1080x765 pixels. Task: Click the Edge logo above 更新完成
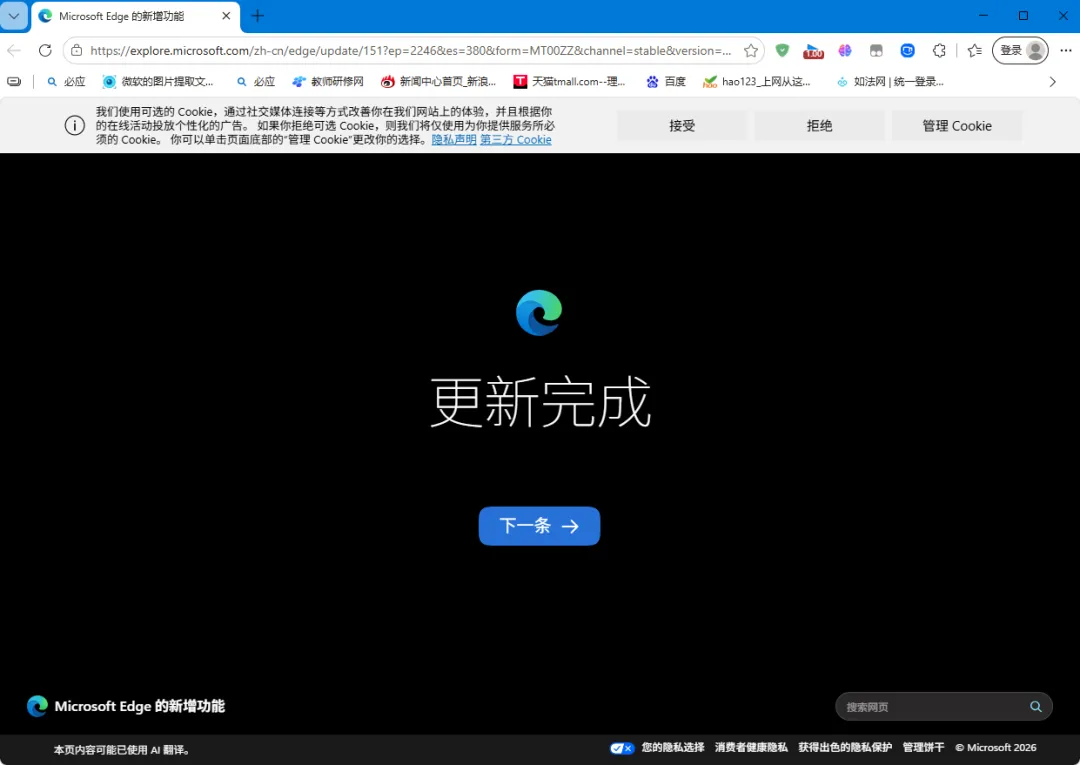(x=539, y=313)
